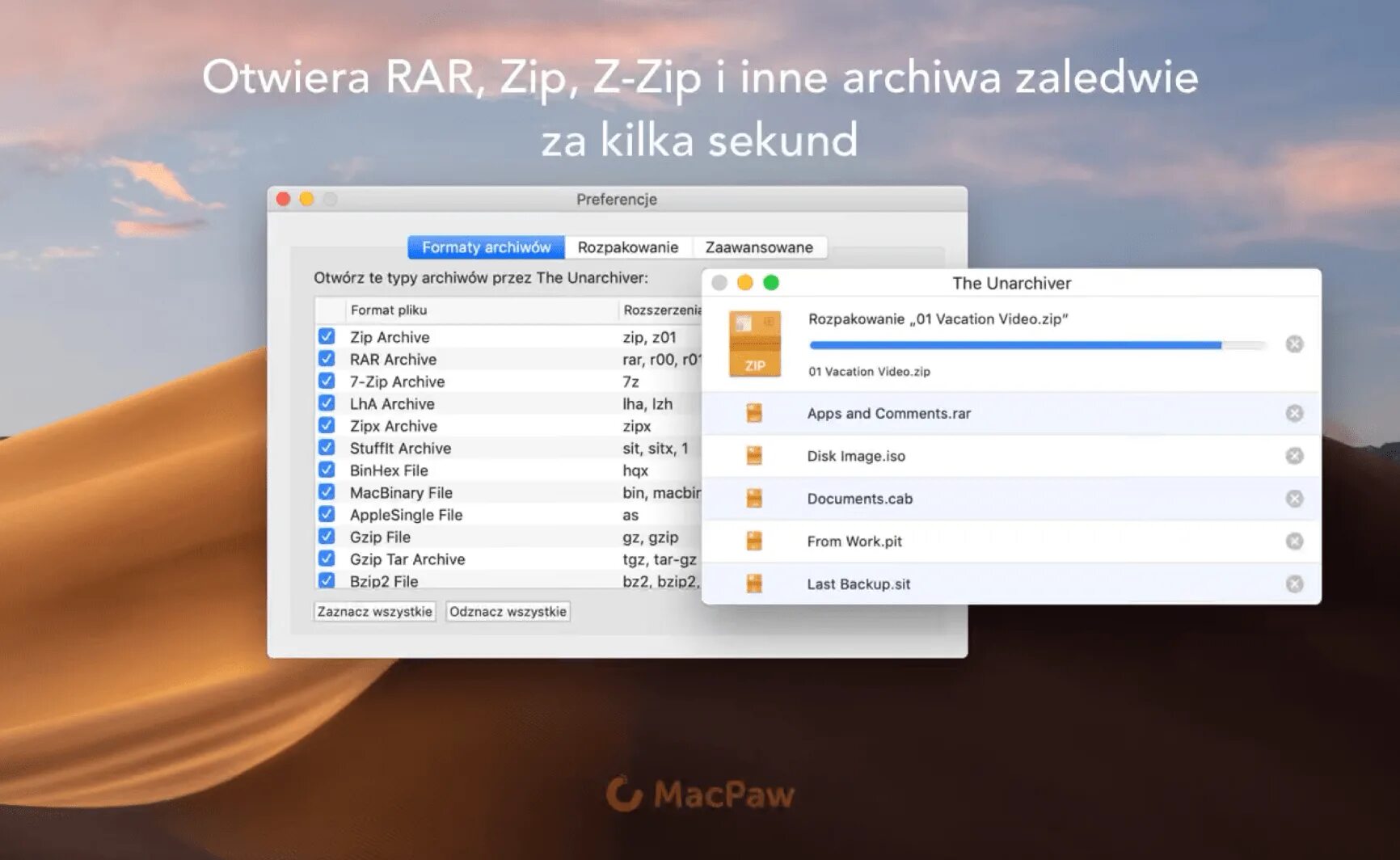Viewport: 1400px width, 860px height.
Task: Select the Zip Archive row label
Action: [390, 337]
